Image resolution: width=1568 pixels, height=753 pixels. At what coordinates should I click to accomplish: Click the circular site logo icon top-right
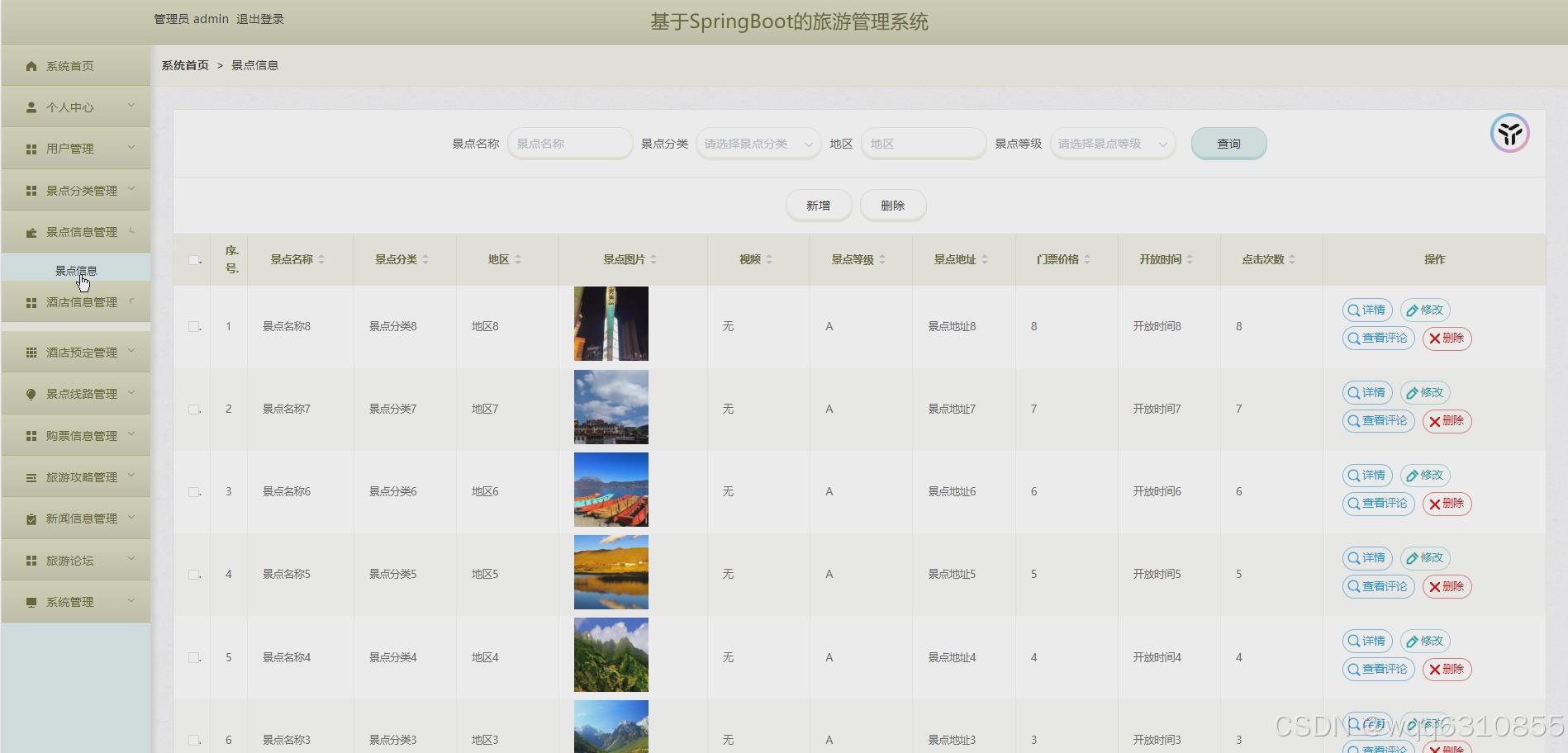(x=1511, y=133)
